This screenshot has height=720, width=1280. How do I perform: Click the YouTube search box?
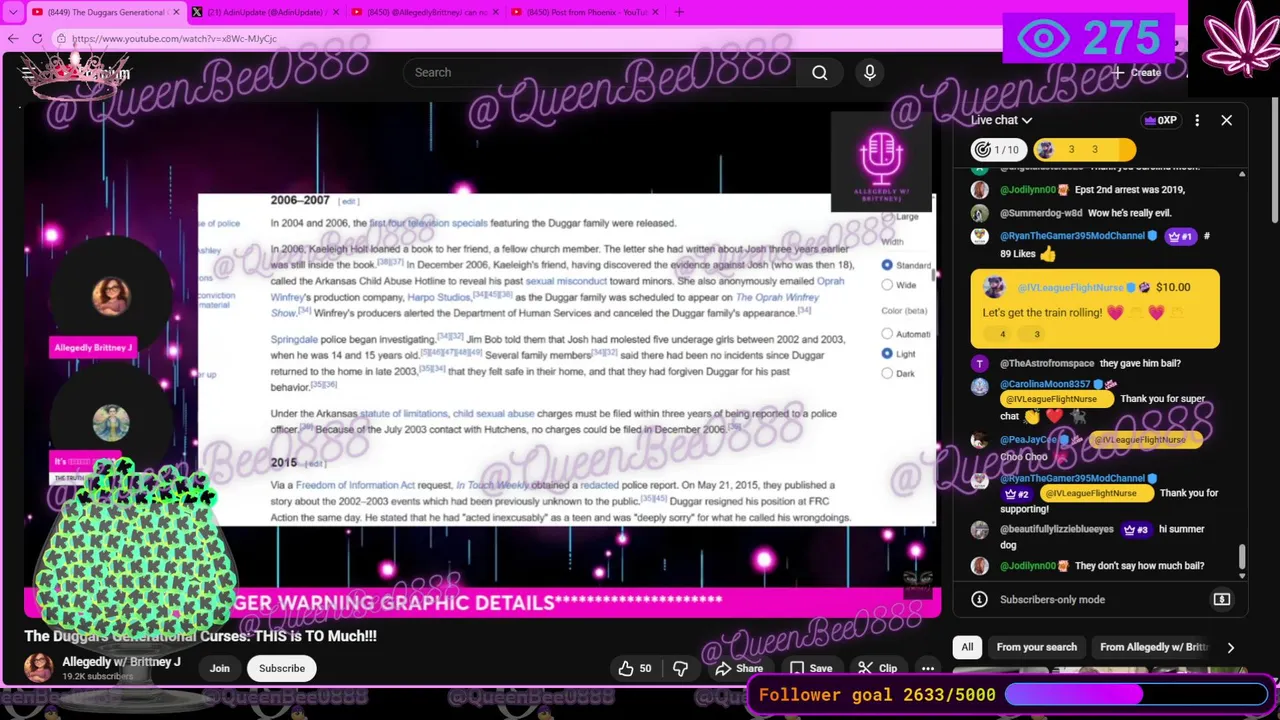click(x=600, y=72)
